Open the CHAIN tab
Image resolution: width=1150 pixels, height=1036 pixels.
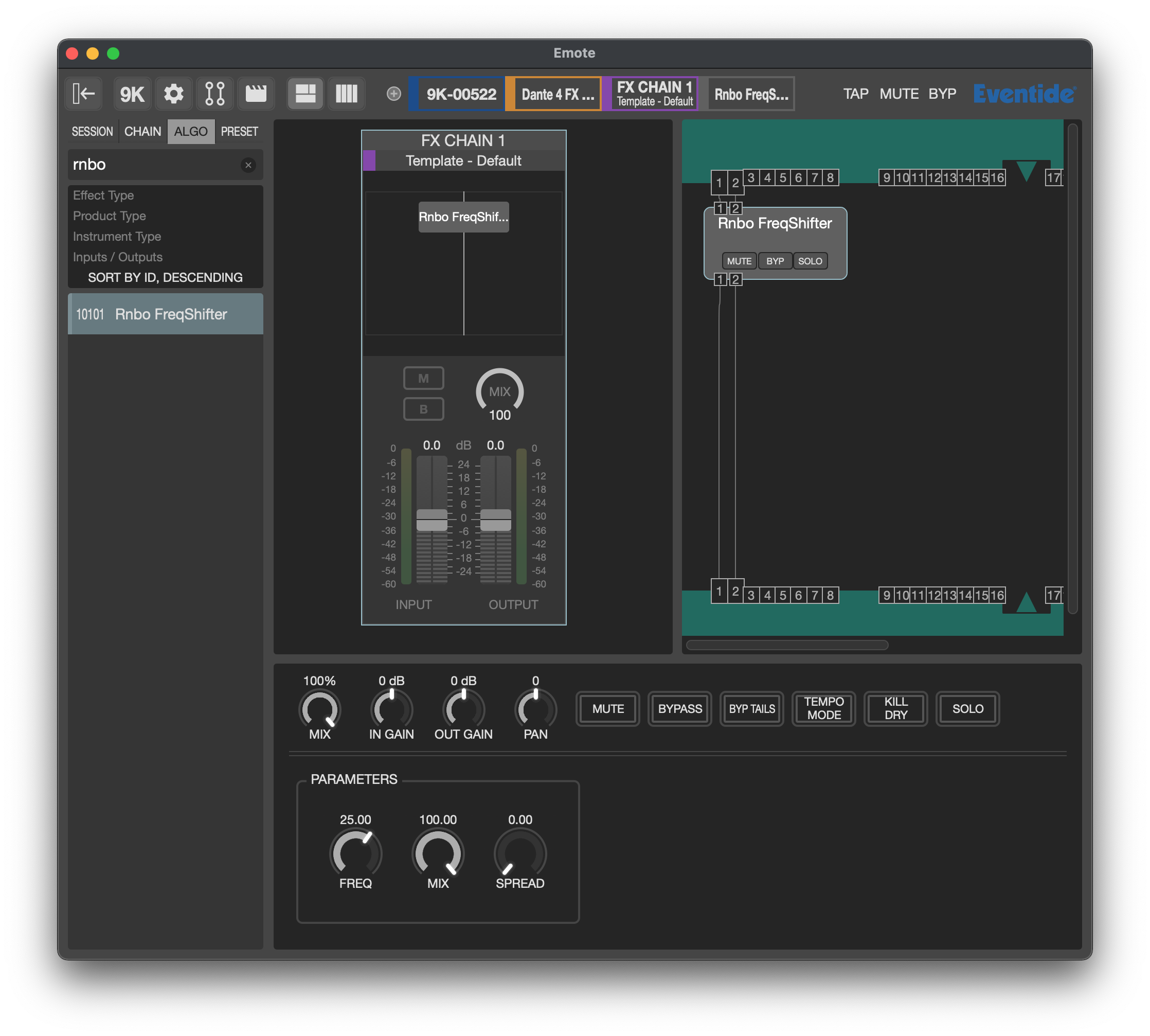[142, 132]
